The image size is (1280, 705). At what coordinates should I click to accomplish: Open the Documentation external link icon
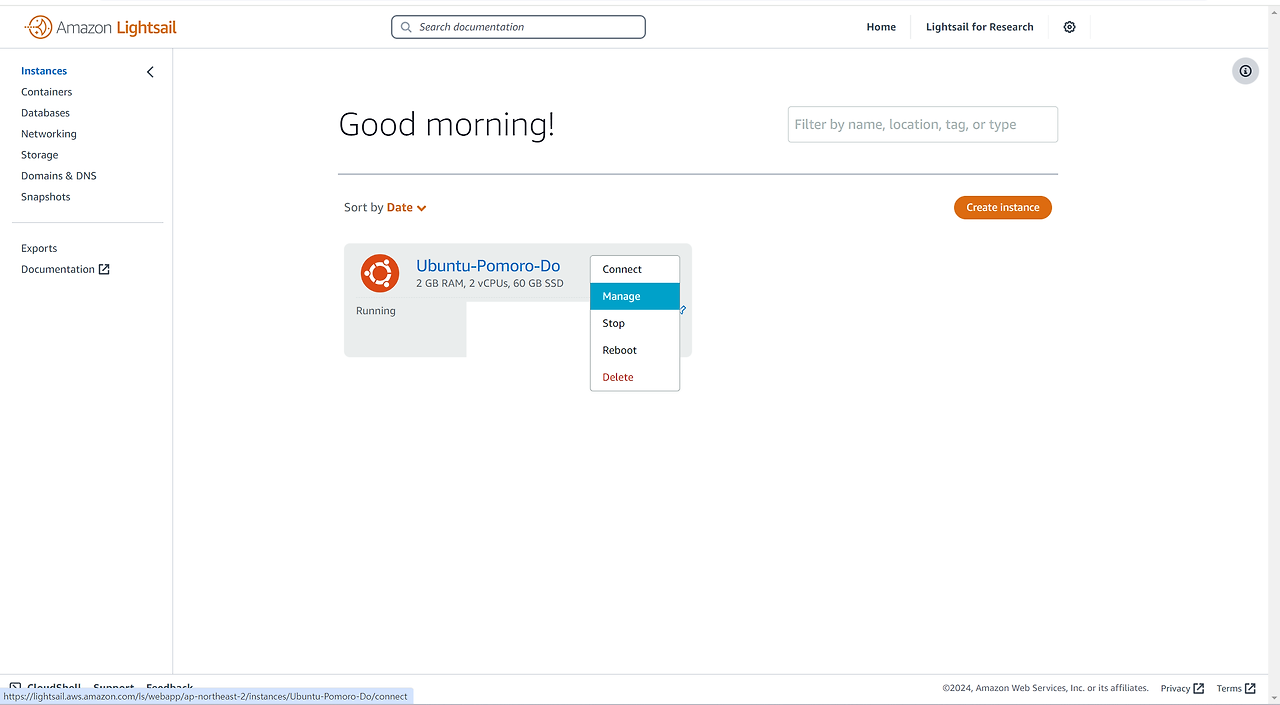pos(104,269)
